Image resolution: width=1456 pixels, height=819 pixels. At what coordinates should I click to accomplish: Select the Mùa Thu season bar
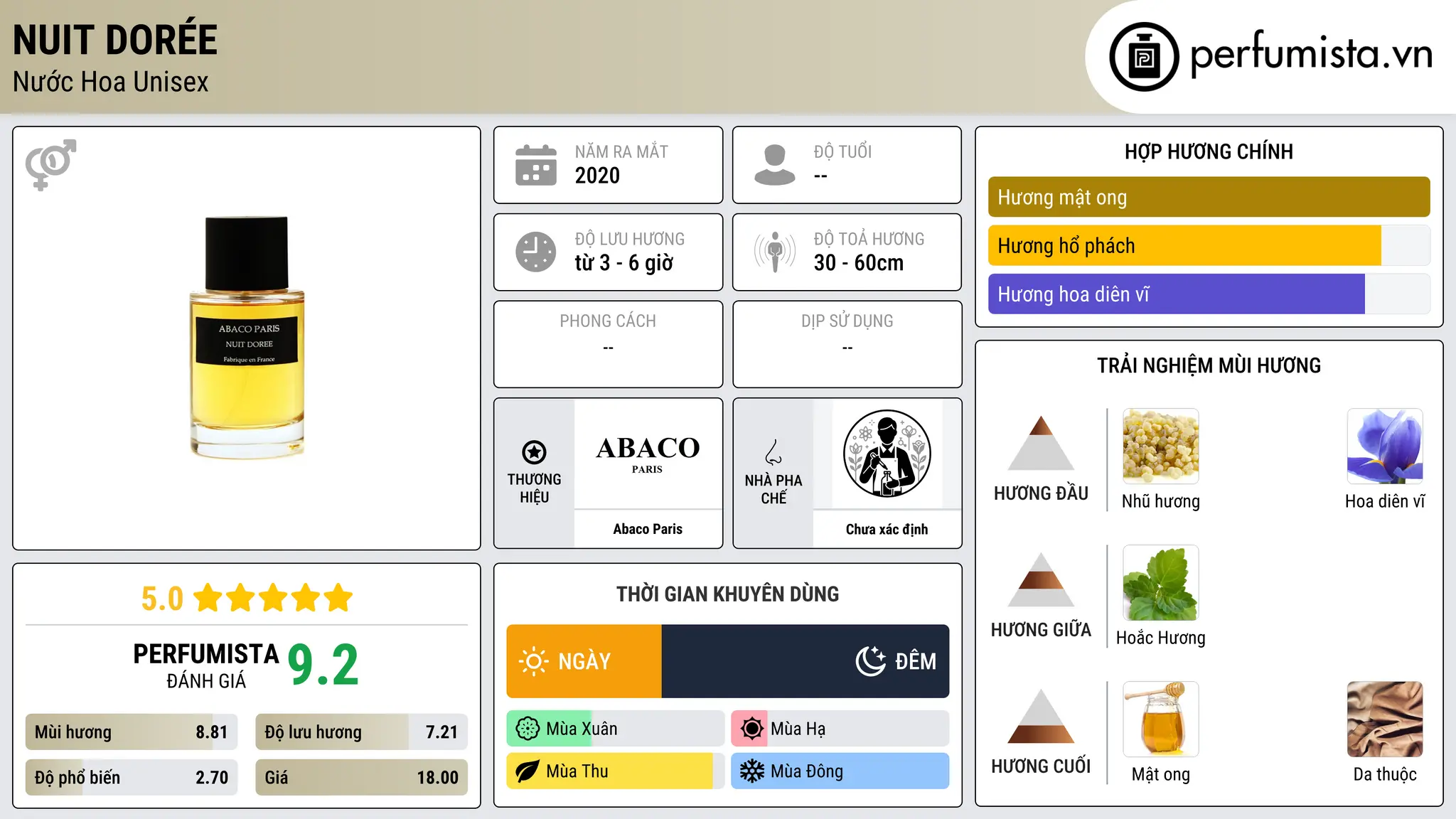tap(616, 771)
